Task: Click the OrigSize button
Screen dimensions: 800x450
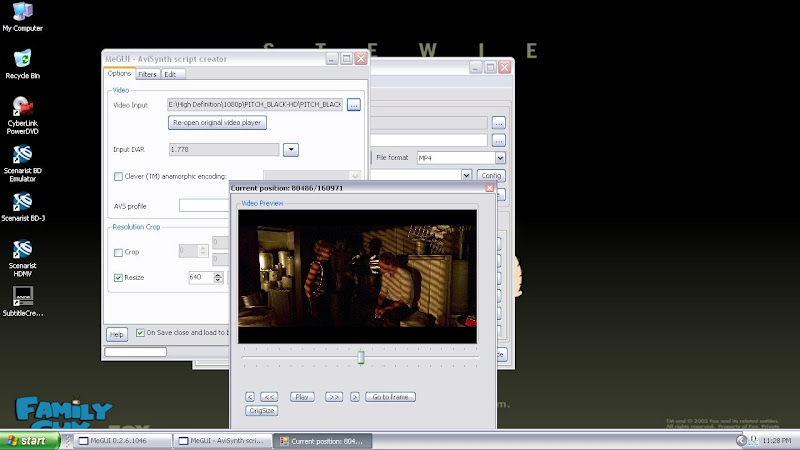Action: 261,411
